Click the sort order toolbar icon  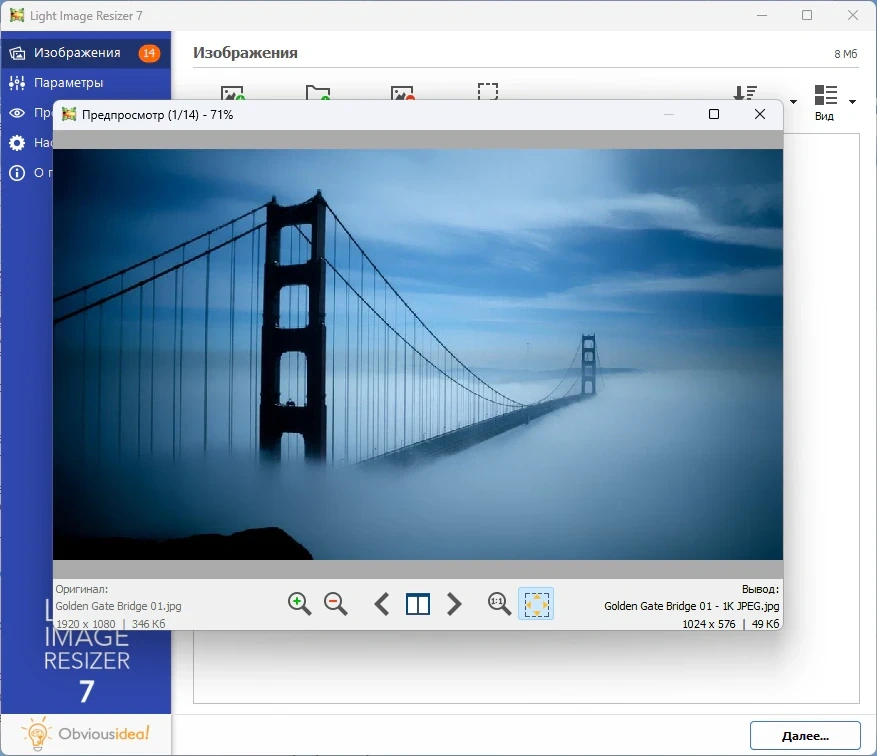746,93
